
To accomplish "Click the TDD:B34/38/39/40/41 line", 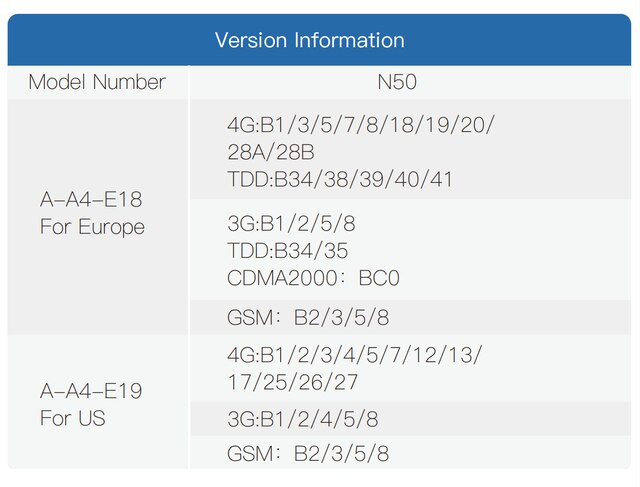I will click(340, 179).
